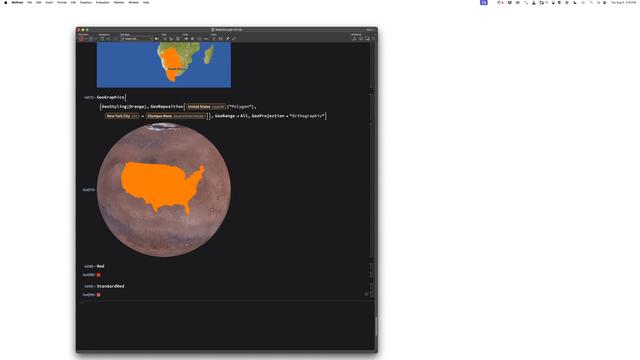Click the Red output color swatch

pos(98,275)
